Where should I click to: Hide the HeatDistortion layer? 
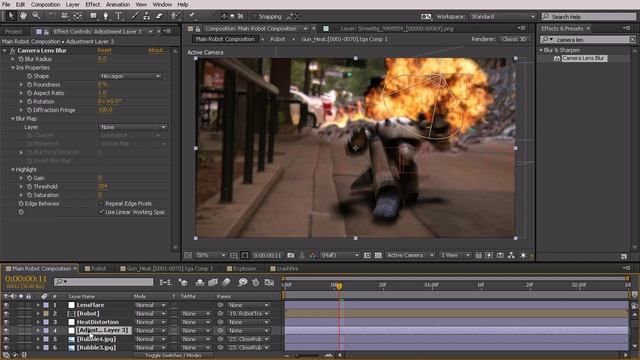point(6,322)
